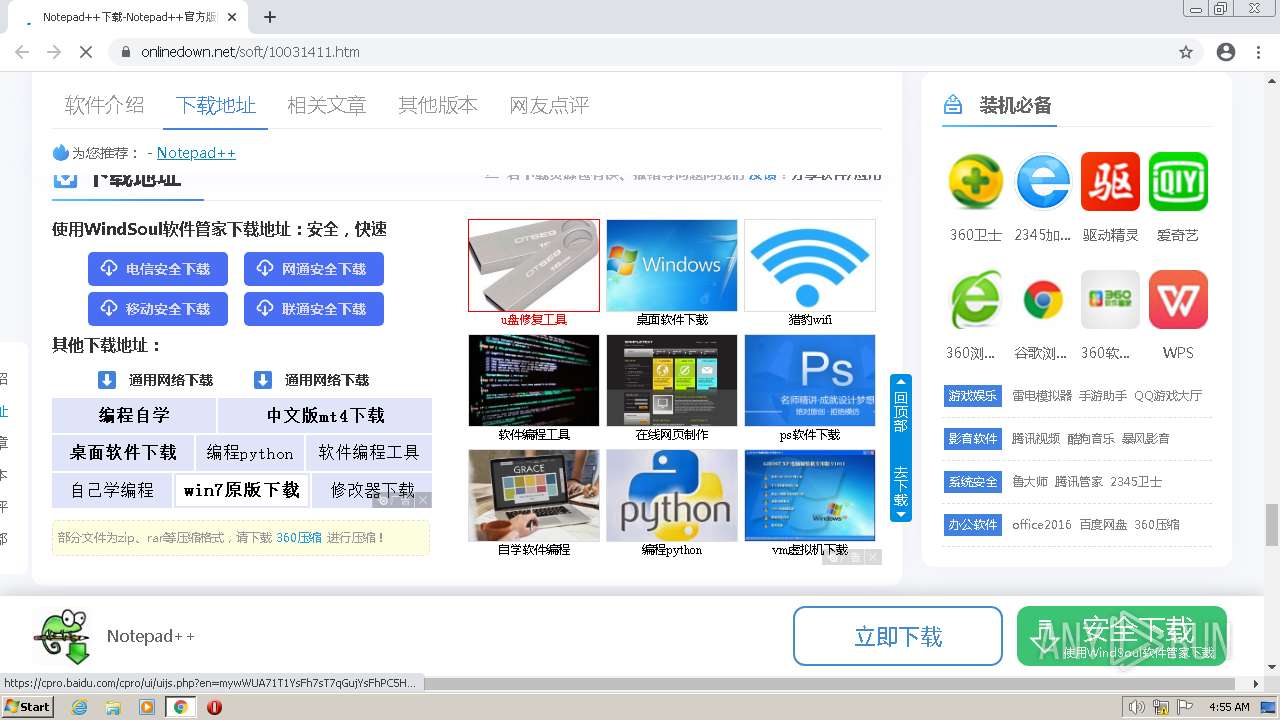The height and width of the screenshot is (720, 1280).
Task: Click the system tray volume icon
Action: (x=1137, y=707)
